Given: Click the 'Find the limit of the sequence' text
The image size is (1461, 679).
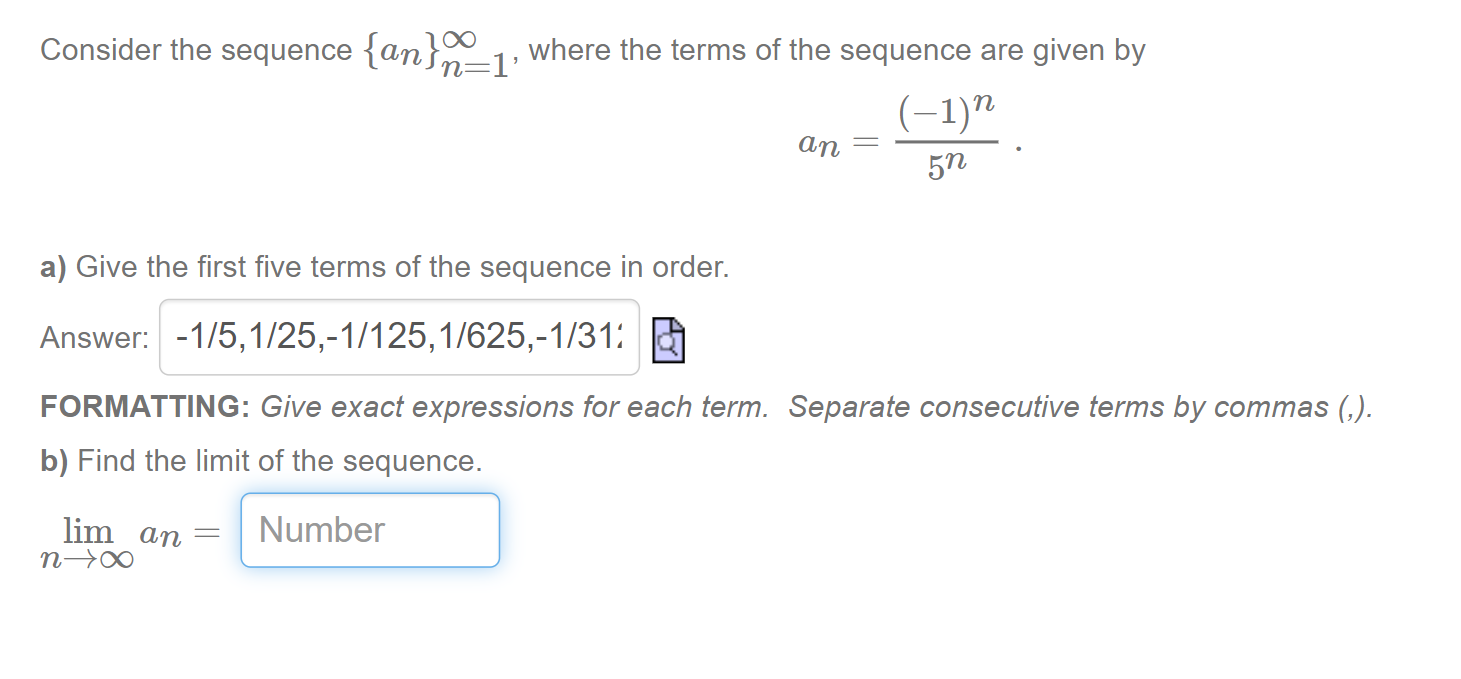Looking at the screenshot, I should (280, 461).
